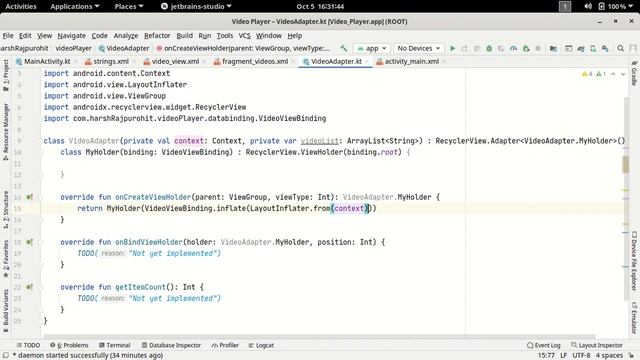Open the Database Inspector tool window
The width and height of the screenshot is (640, 360).
(171, 345)
